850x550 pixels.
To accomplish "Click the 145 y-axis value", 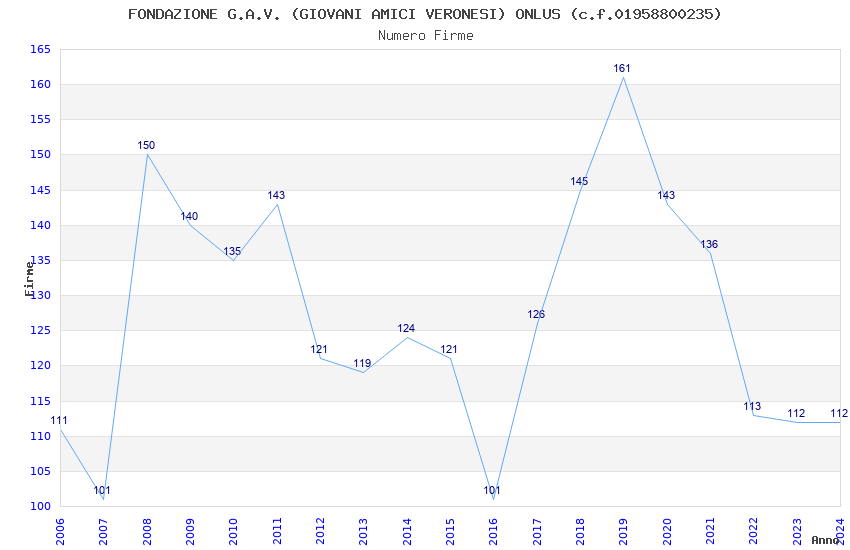I will click(40, 190).
